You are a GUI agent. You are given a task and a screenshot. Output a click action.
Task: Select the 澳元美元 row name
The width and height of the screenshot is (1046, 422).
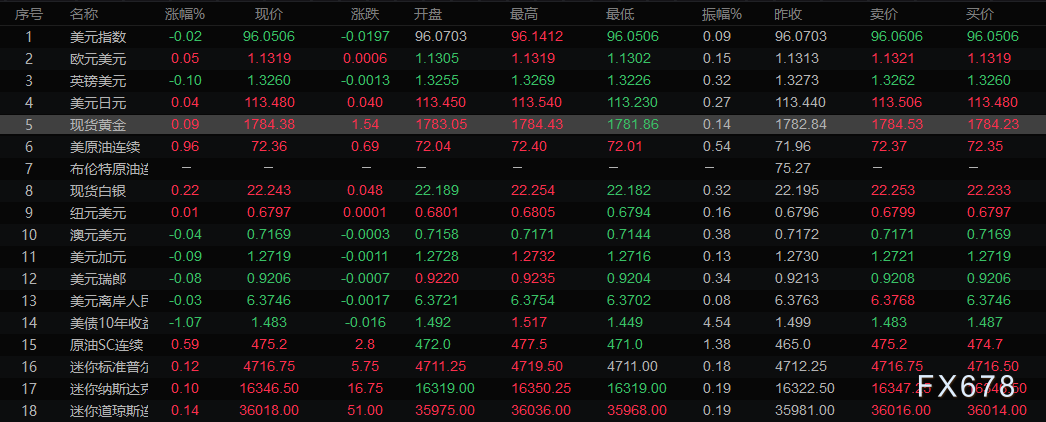98,234
